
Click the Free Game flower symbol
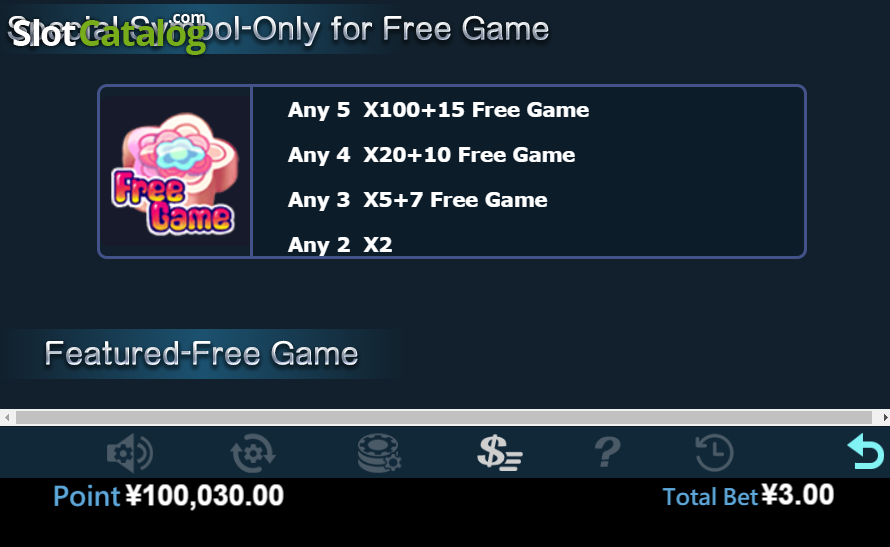[x=175, y=172]
